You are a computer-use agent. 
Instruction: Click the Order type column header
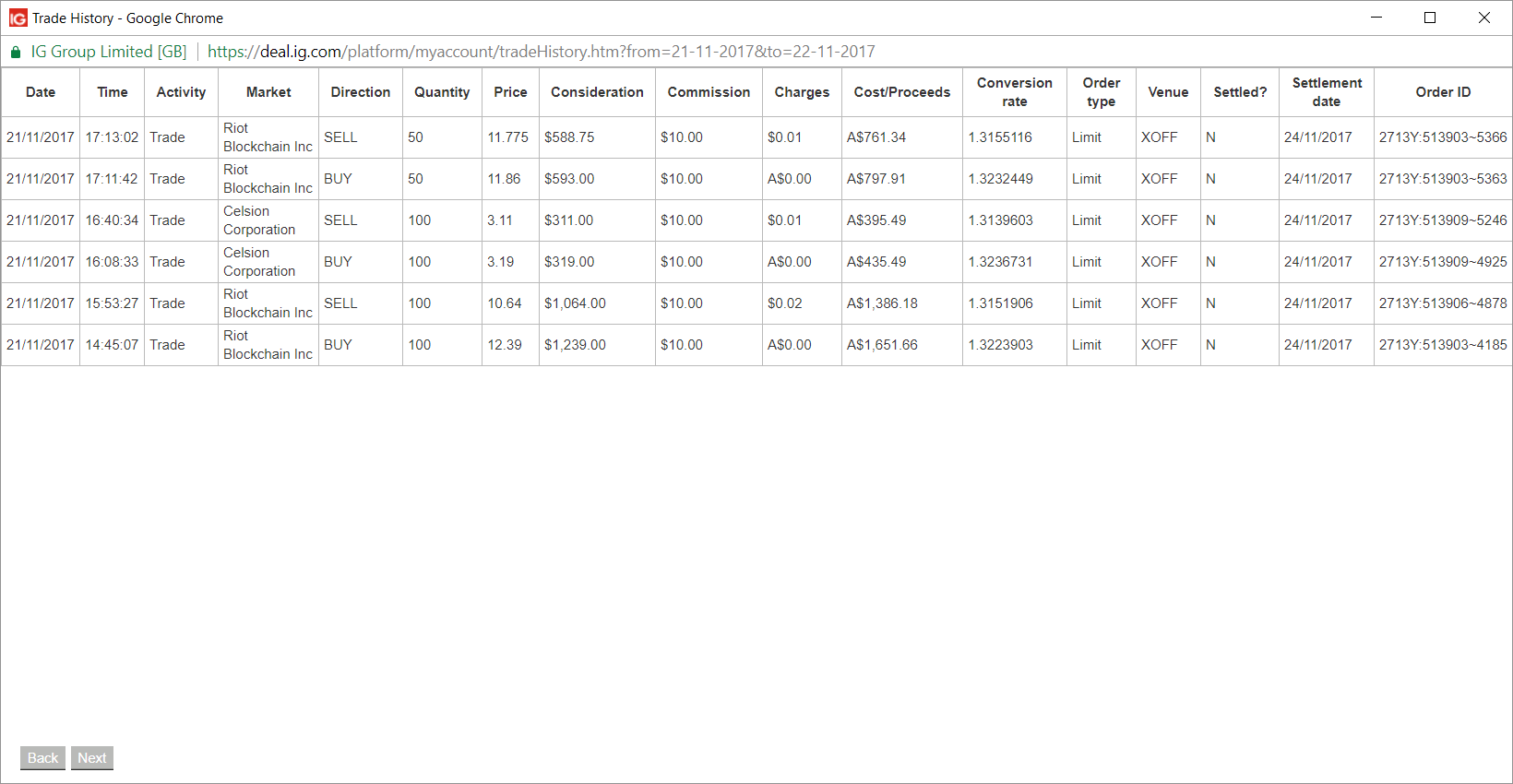1102,92
